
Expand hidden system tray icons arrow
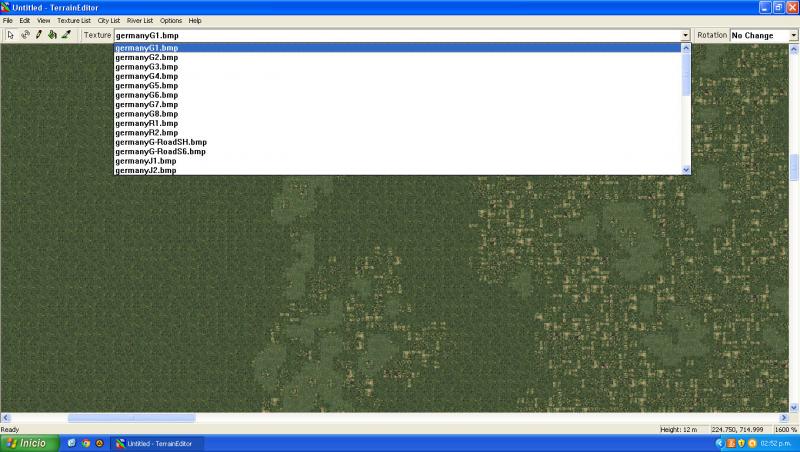coord(719,443)
